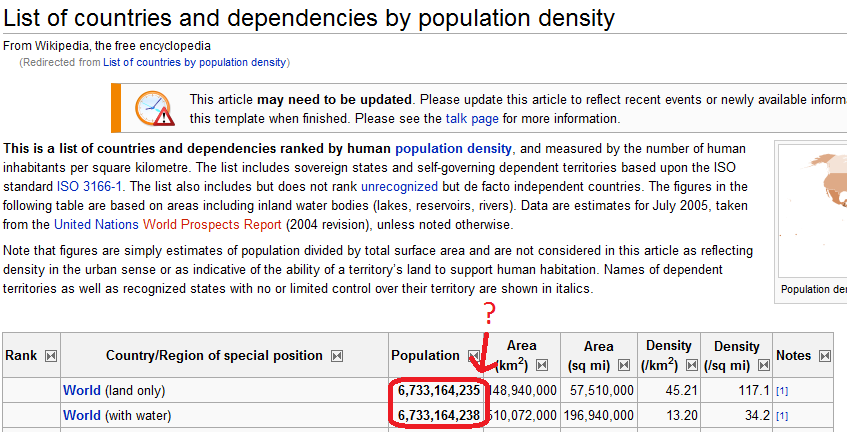Open the 'unrecognized' countries link
This screenshot has height=432, width=847.
click(x=399, y=186)
